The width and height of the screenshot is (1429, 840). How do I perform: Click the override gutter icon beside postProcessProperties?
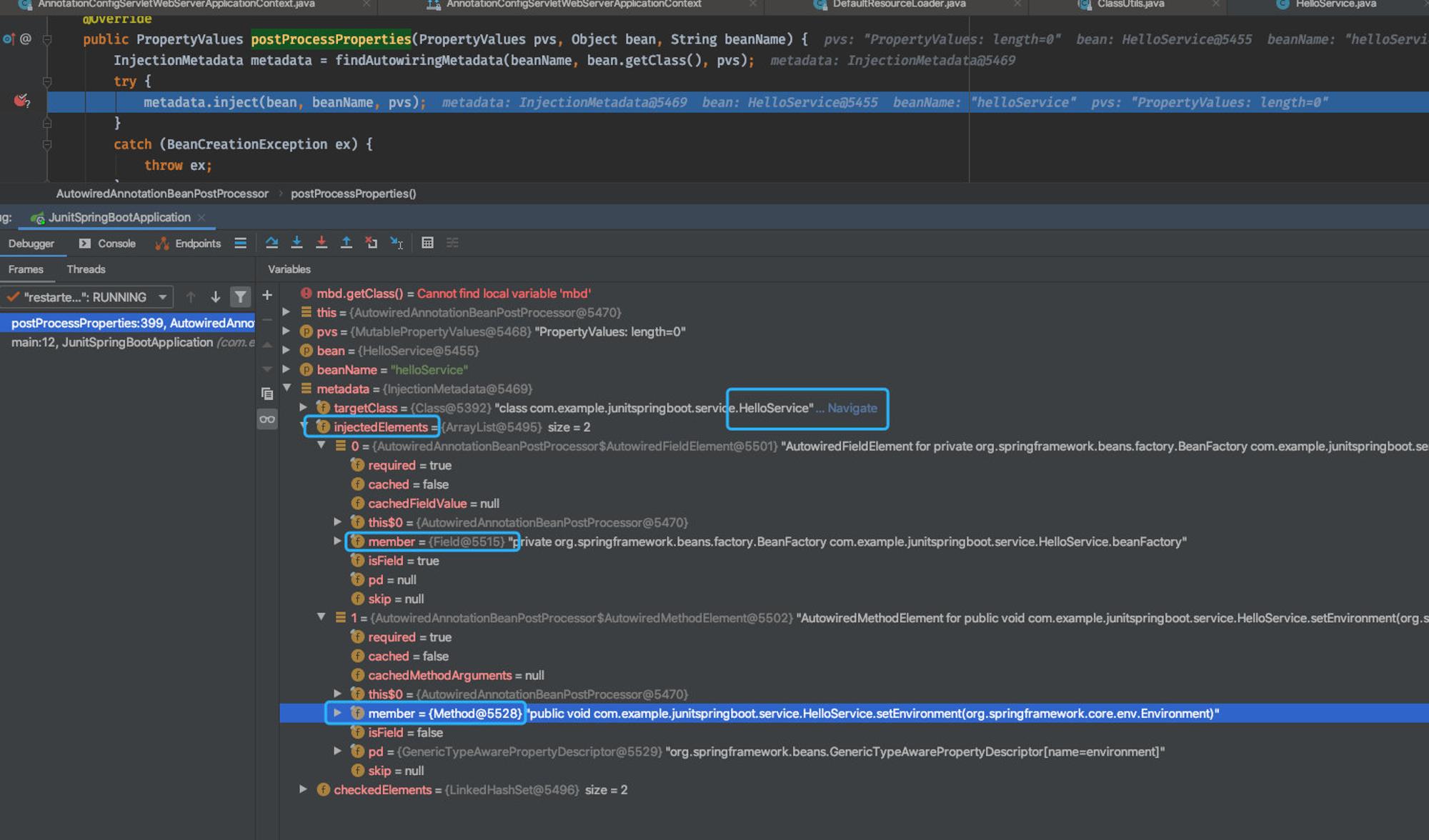coord(9,39)
